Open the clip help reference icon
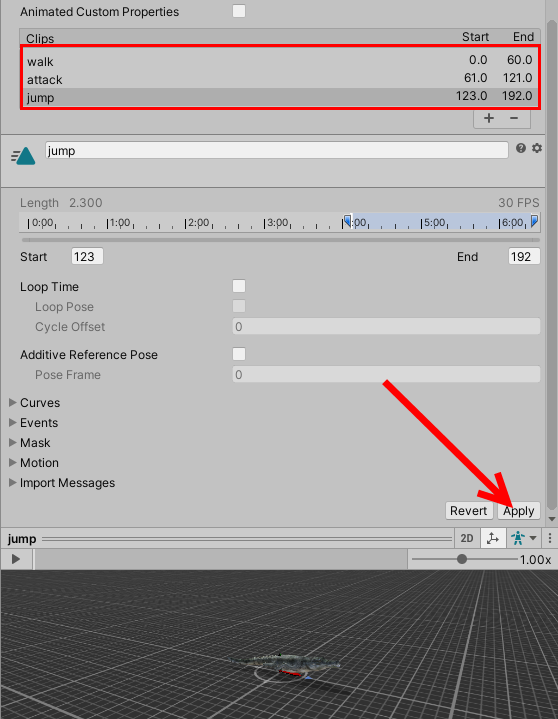 coord(520,148)
